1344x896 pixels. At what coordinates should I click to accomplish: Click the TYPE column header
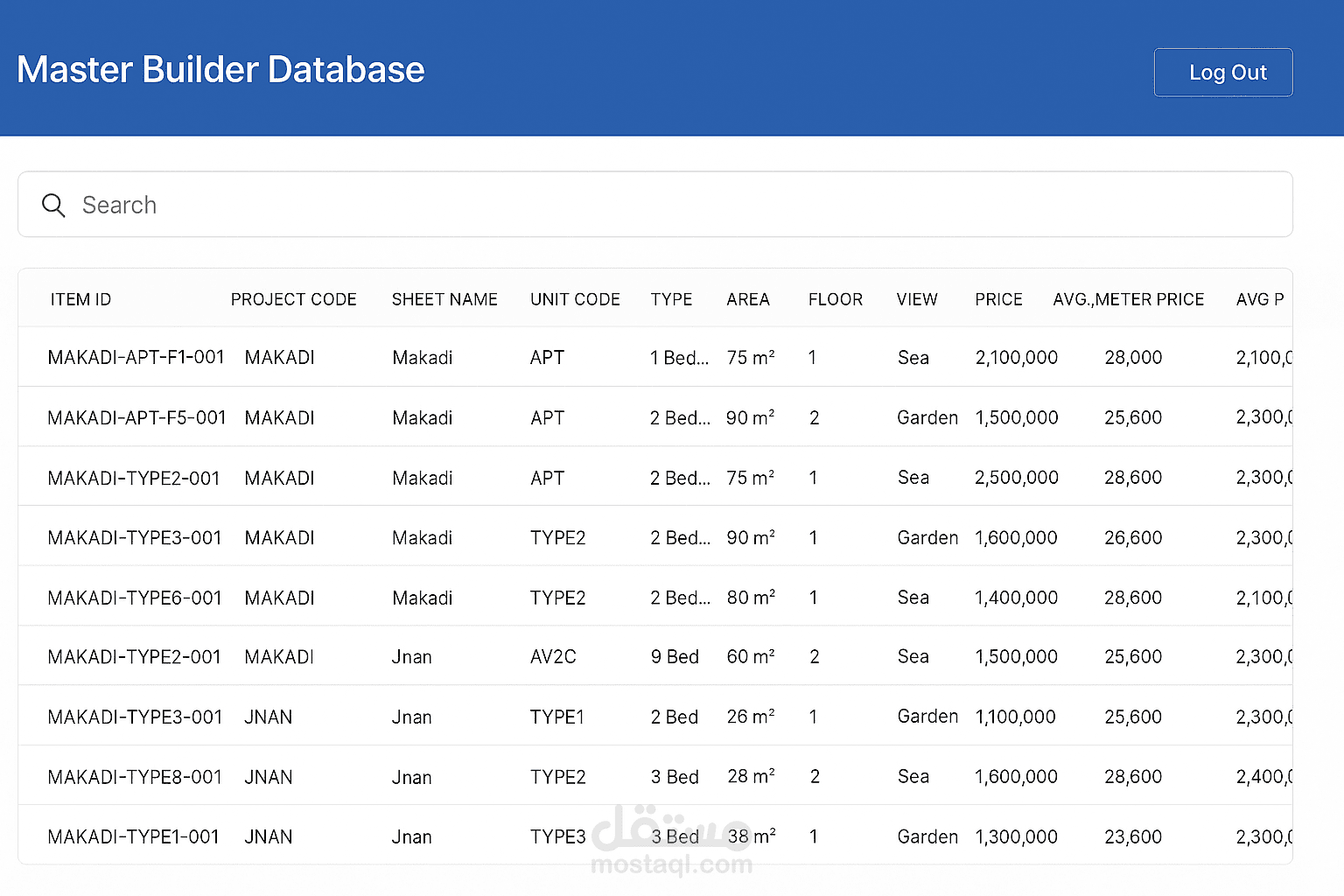click(x=671, y=298)
